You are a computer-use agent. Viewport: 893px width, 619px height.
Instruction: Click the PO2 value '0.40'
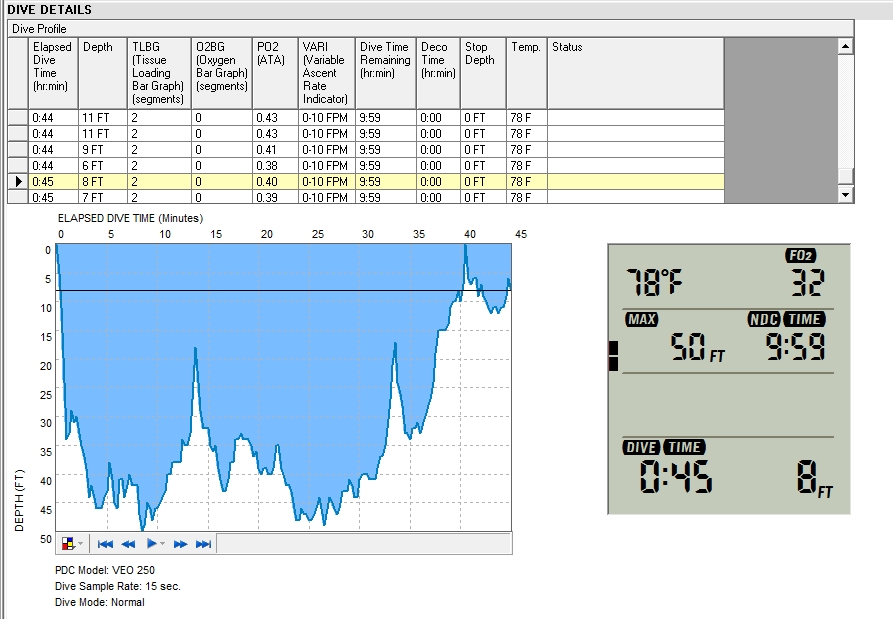pos(275,182)
